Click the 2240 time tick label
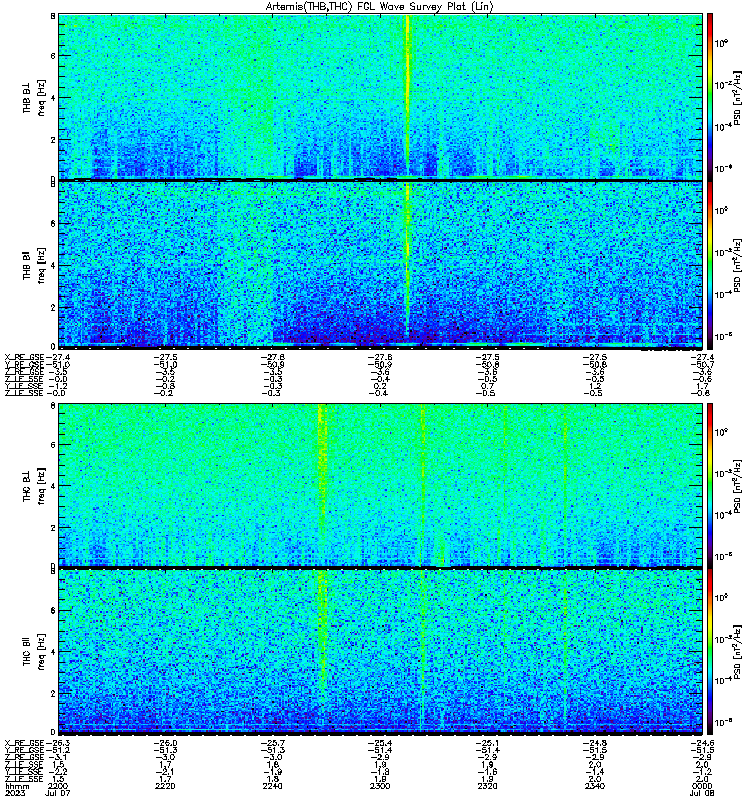The height and width of the screenshot is (800, 750). coord(272,786)
